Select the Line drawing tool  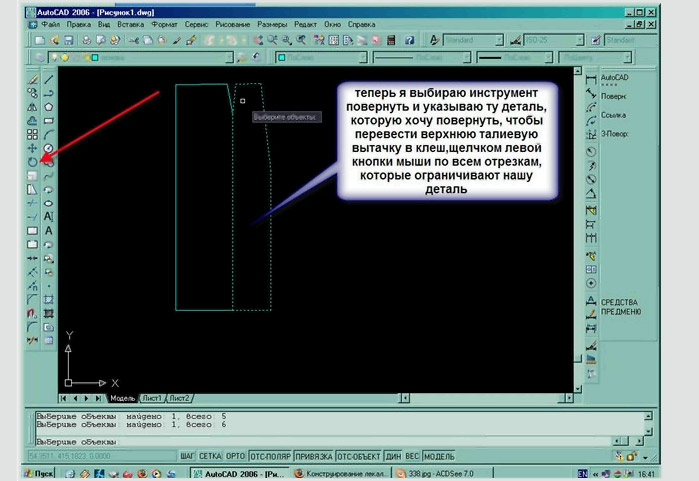[x=48, y=78]
